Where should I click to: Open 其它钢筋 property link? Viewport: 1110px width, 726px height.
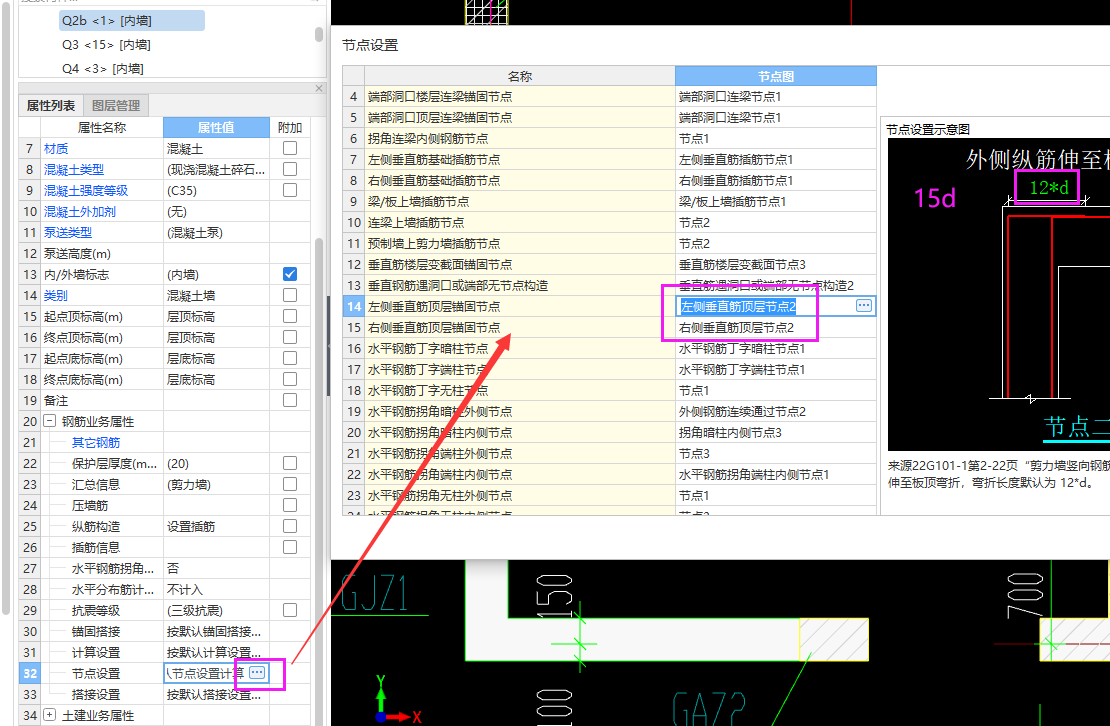tap(96, 442)
